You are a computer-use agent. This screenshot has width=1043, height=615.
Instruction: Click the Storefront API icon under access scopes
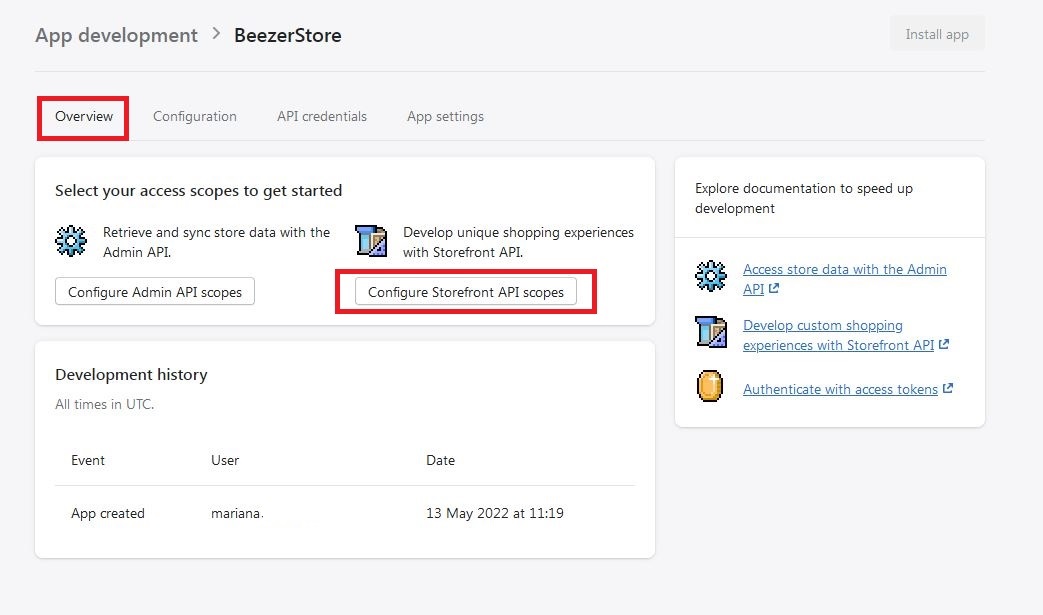(371, 242)
